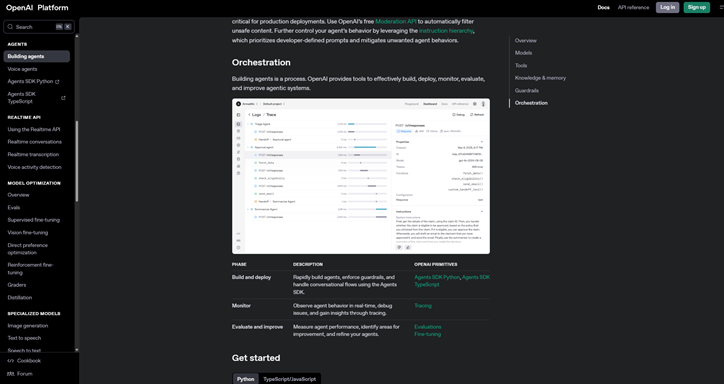
Task: Open Using the Realtime API page
Action: pyautogui.click(x=34, y=130)
